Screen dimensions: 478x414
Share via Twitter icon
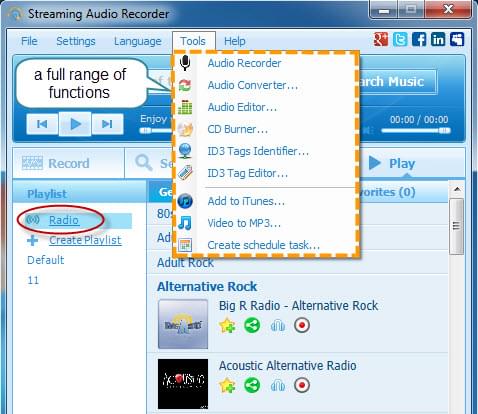click(x=400, y=39)
